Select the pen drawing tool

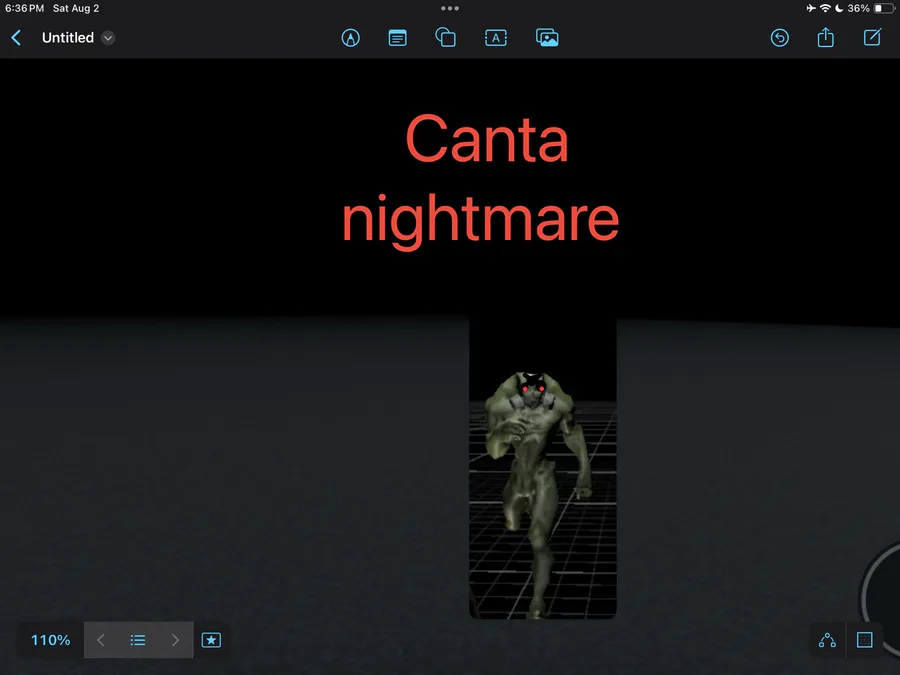point(351,38)
